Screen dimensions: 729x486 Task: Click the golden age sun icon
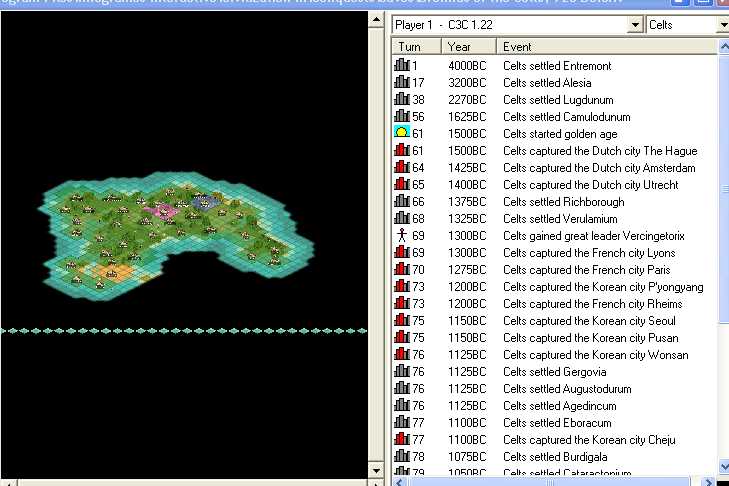point(402,133)
